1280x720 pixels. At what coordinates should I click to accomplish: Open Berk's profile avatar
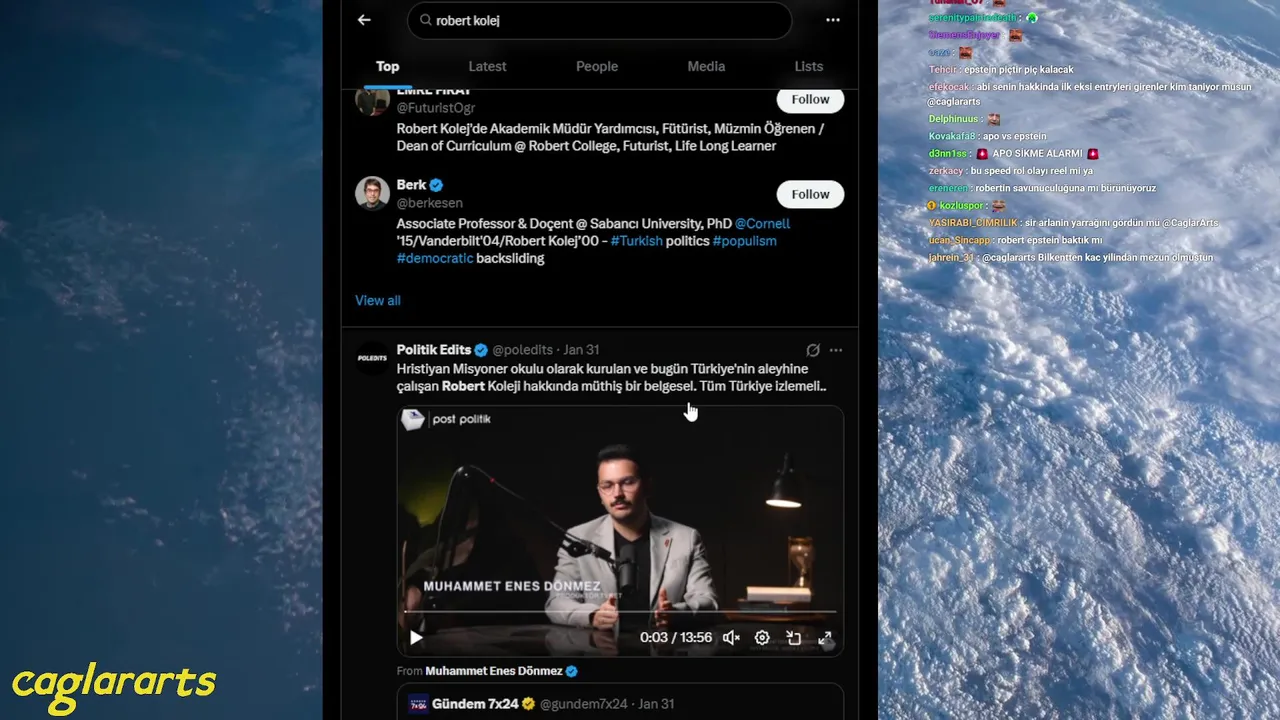[x=372, y=193]
